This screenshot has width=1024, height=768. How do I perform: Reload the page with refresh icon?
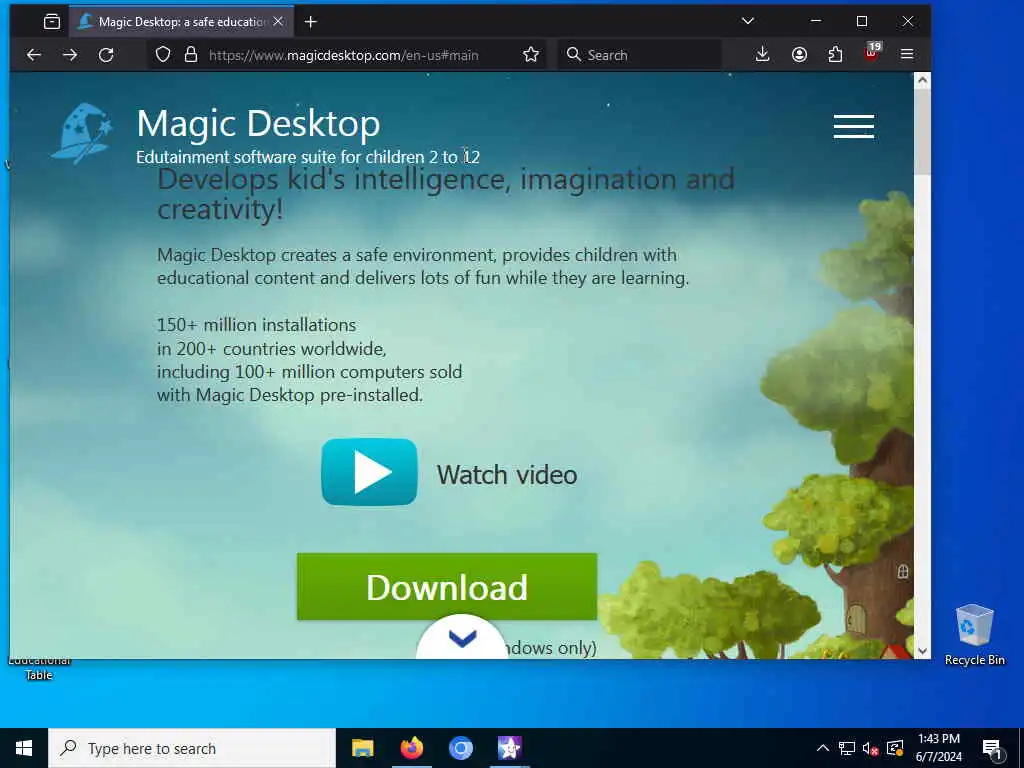pyautogui.click(x=106, y=55)
